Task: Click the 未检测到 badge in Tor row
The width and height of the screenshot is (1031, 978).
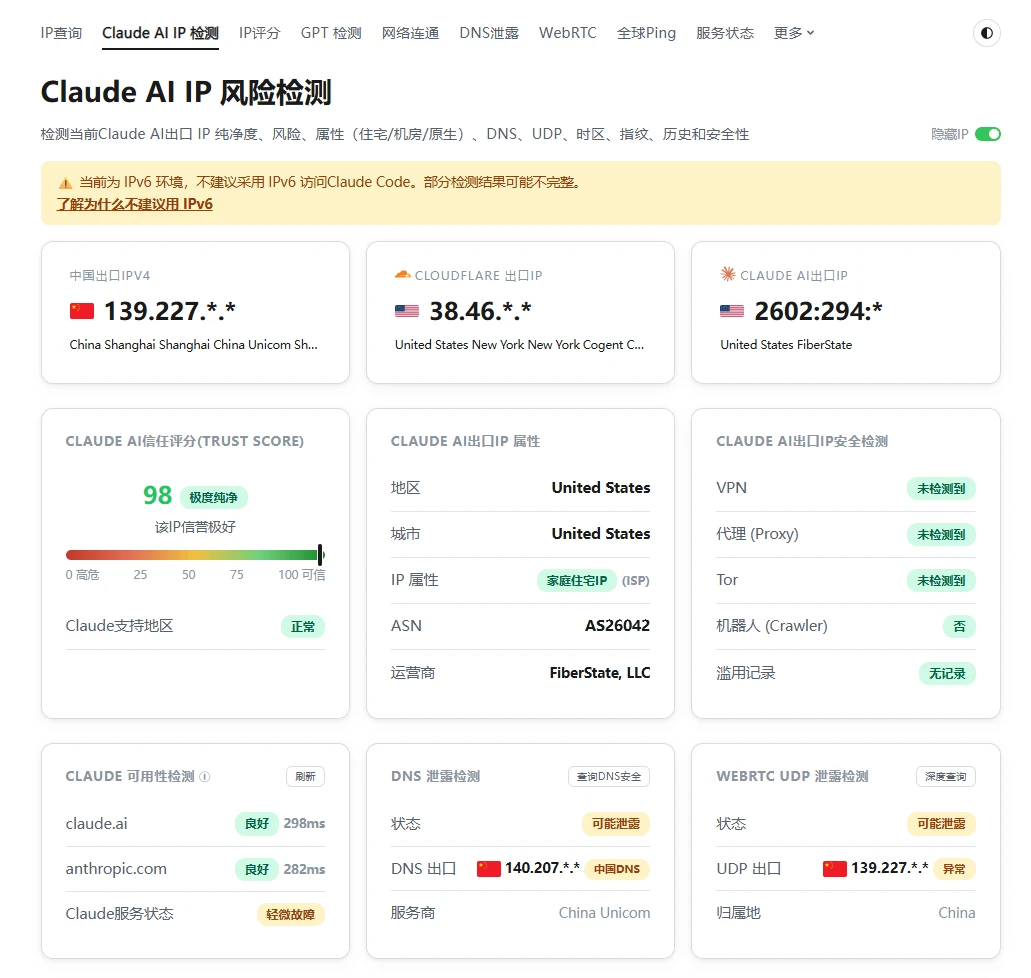Action: tap(941, 581)
